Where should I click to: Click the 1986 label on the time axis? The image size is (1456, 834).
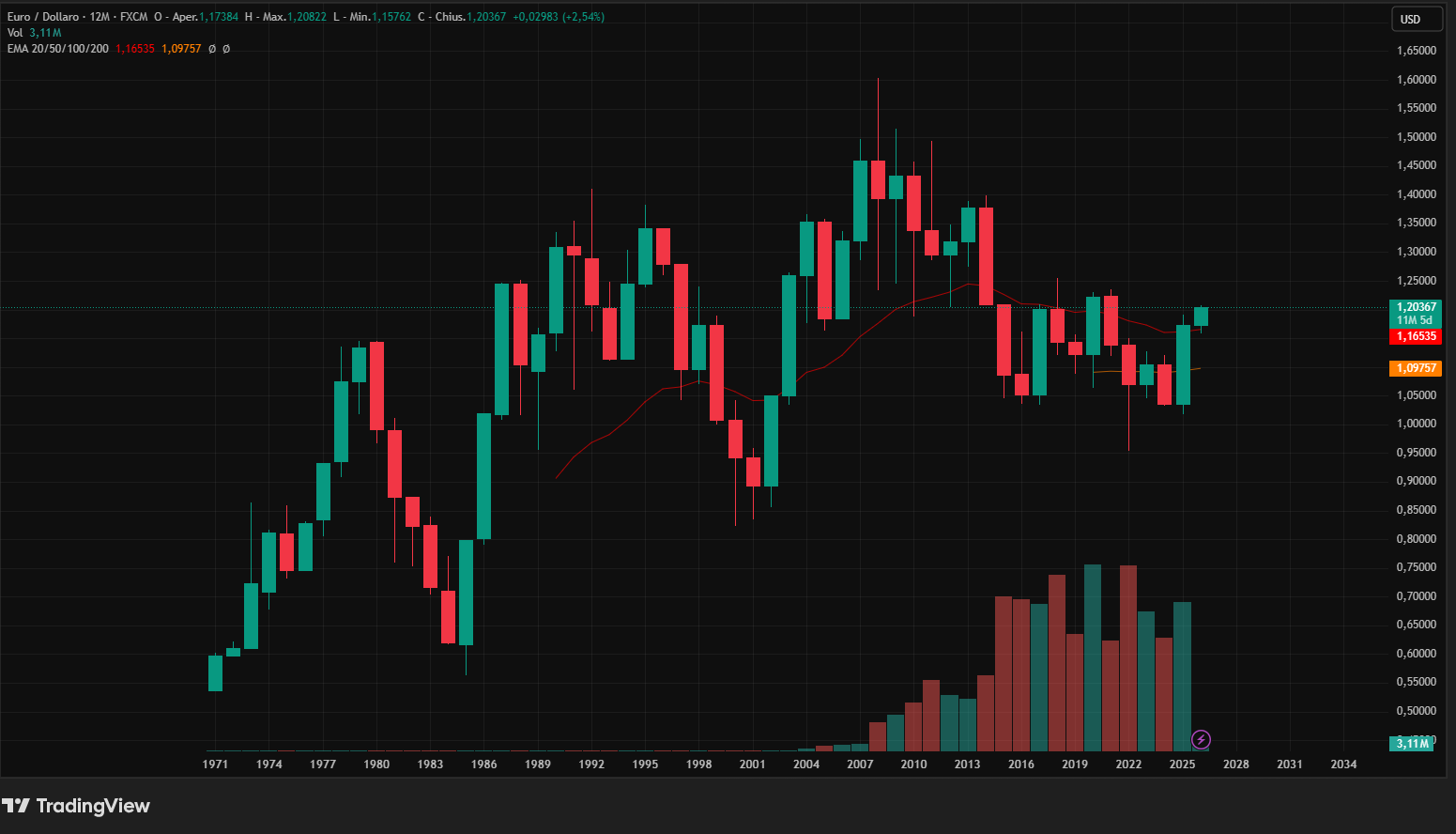(484, 764)
